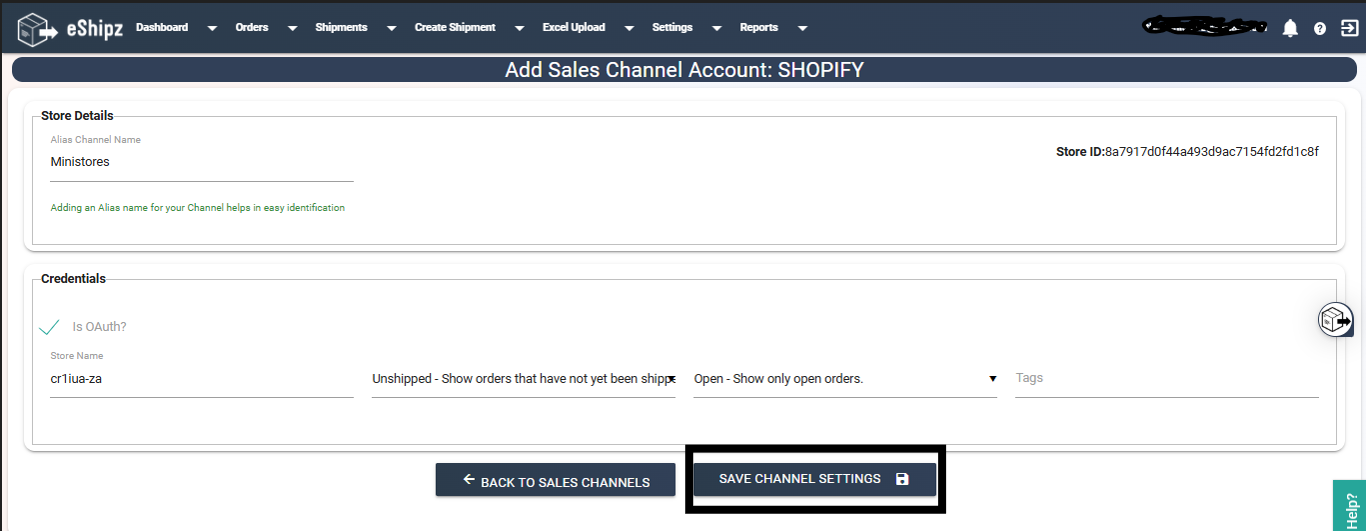Click the save disk icon on button
1366x531 pixels.
pos(902,479)
